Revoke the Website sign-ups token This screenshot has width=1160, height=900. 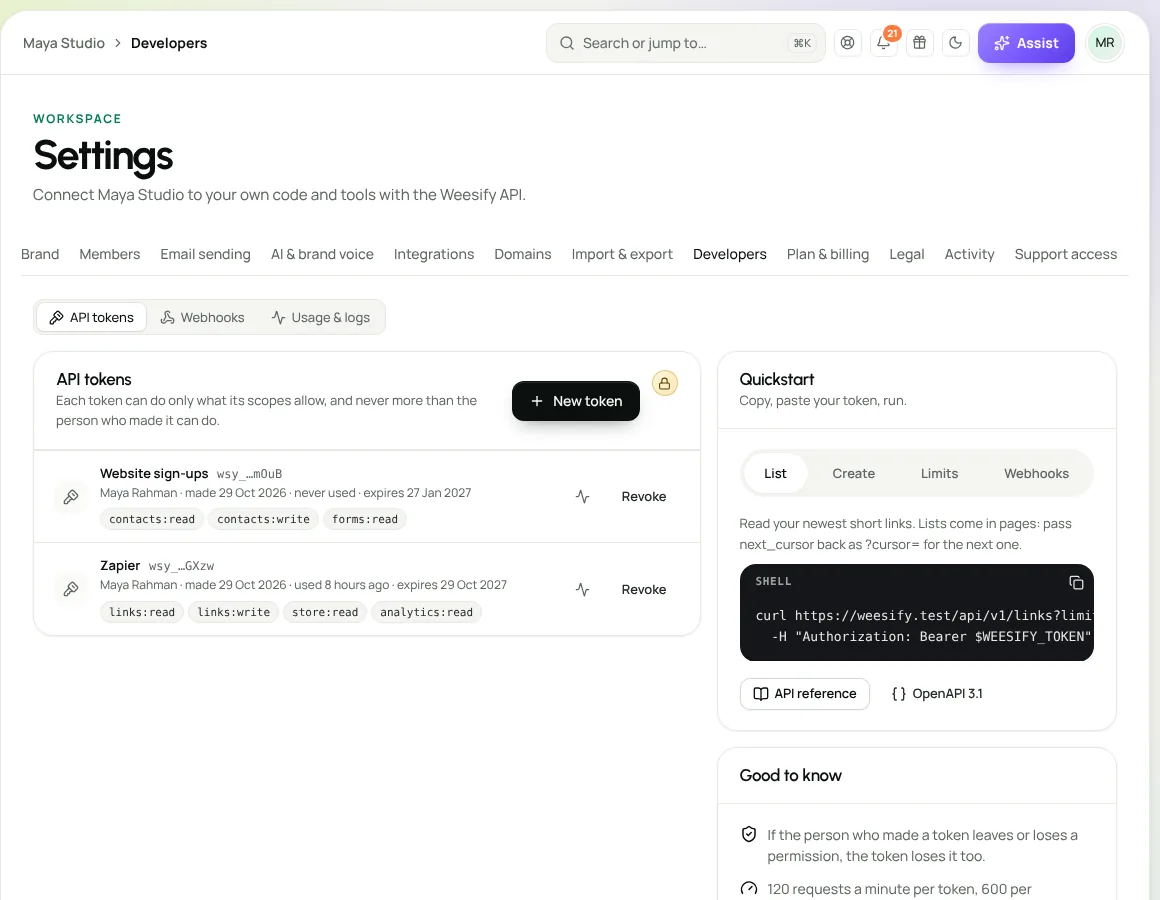[x=644, y=497]
